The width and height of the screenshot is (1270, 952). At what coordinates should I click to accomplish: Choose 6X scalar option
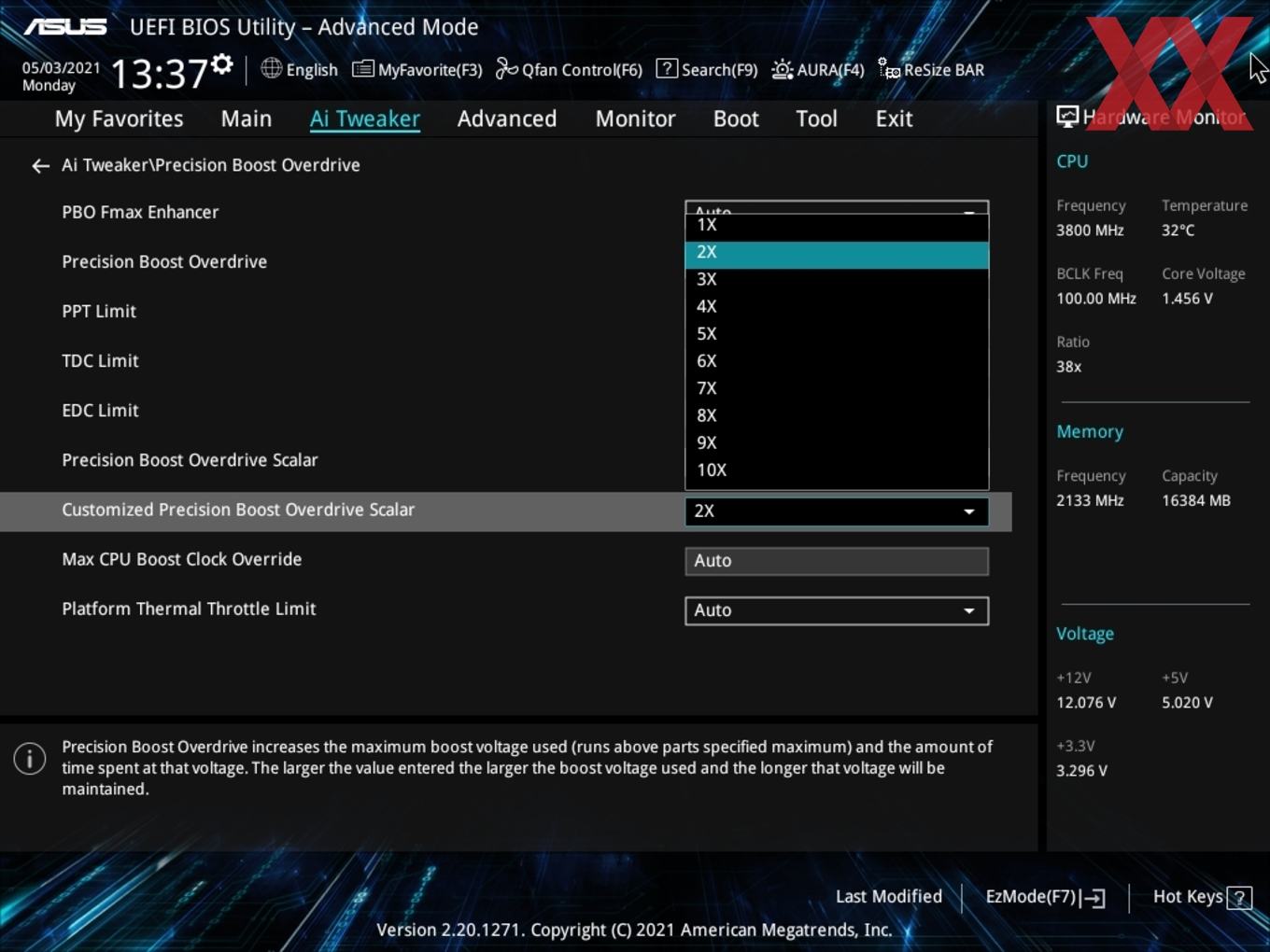tap(837, 361)
